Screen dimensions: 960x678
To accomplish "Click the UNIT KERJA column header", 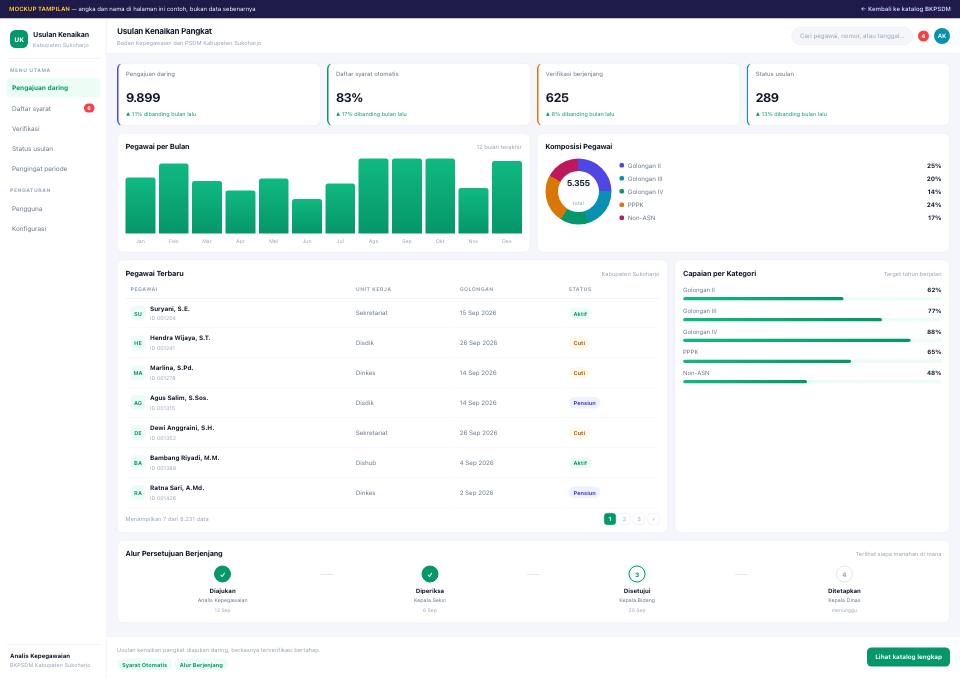I will coord(373,289).
